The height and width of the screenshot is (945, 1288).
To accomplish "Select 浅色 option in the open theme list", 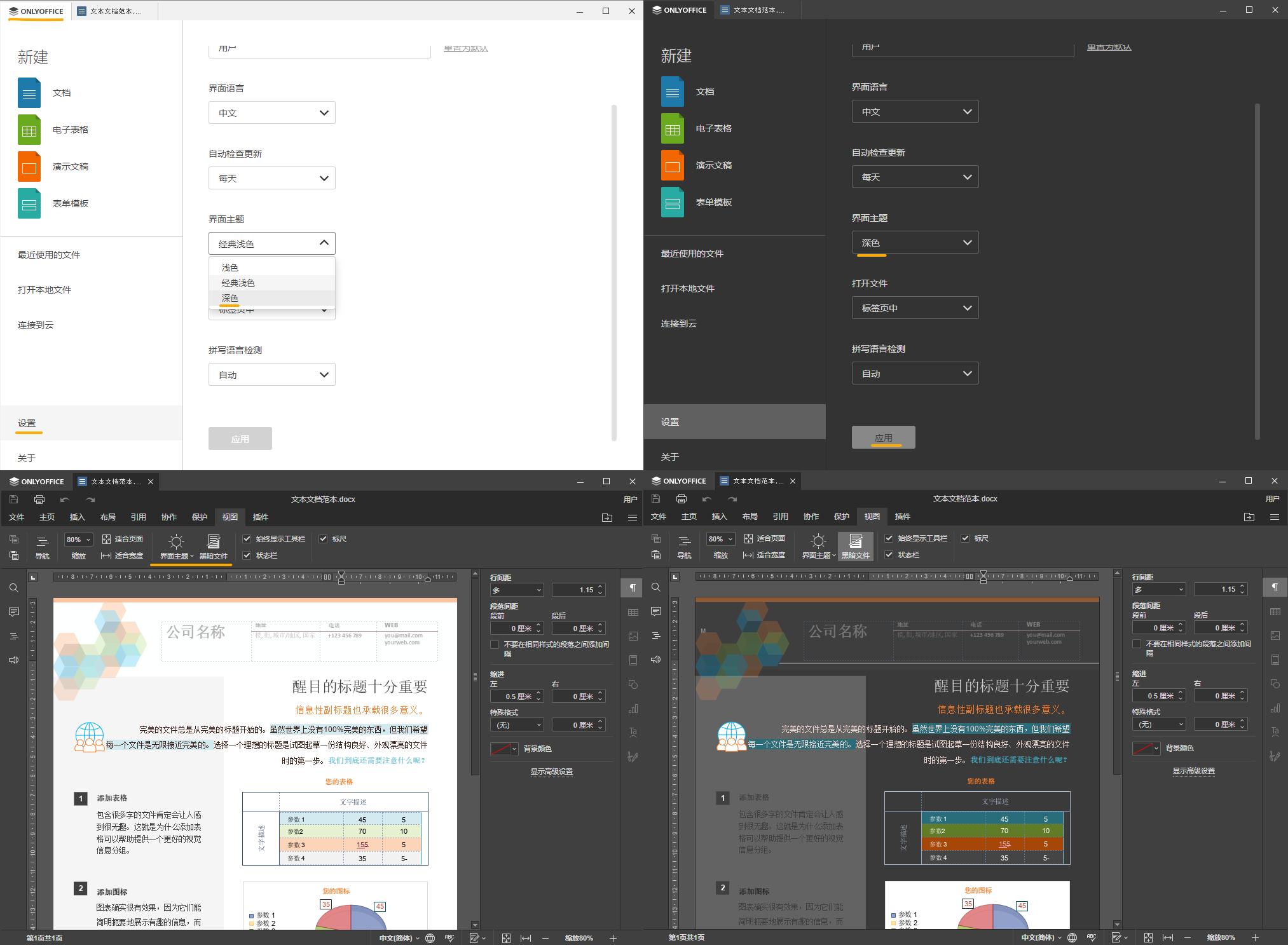I will [x=230, y=268].
